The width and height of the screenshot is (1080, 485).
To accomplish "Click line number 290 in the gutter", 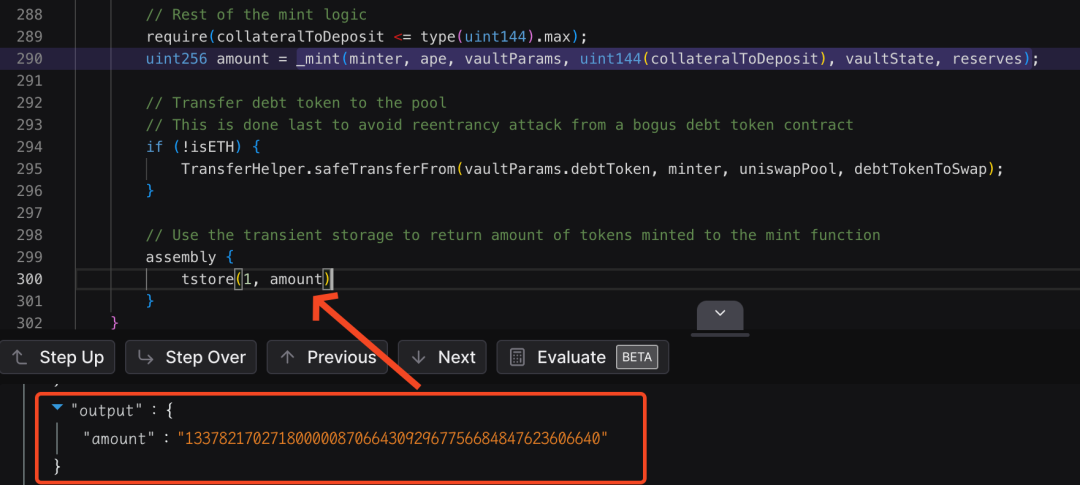I will coord(29,59).
